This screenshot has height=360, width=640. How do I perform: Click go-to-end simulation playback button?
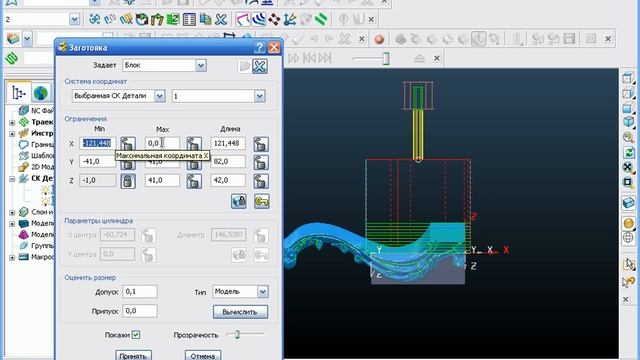point(325,58)
